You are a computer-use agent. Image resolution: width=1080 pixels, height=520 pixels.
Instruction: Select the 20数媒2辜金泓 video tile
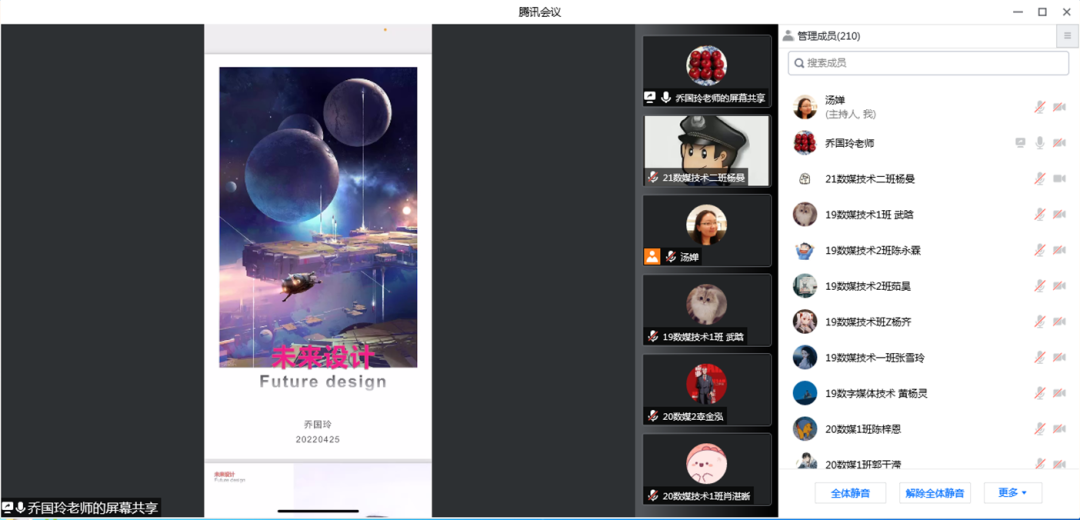click(707, 389)
